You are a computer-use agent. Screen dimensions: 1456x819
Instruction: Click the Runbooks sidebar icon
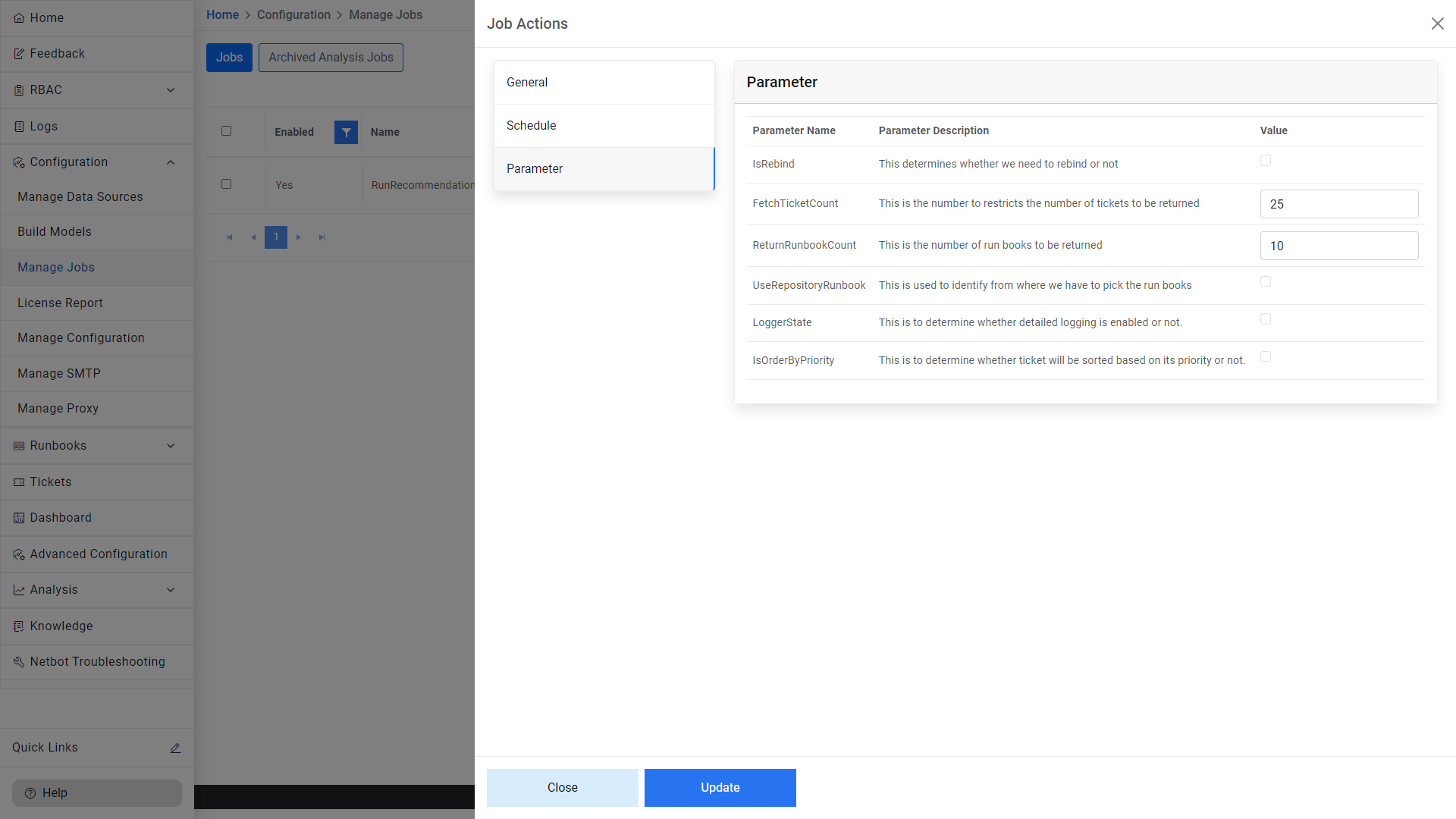(19, 446)
